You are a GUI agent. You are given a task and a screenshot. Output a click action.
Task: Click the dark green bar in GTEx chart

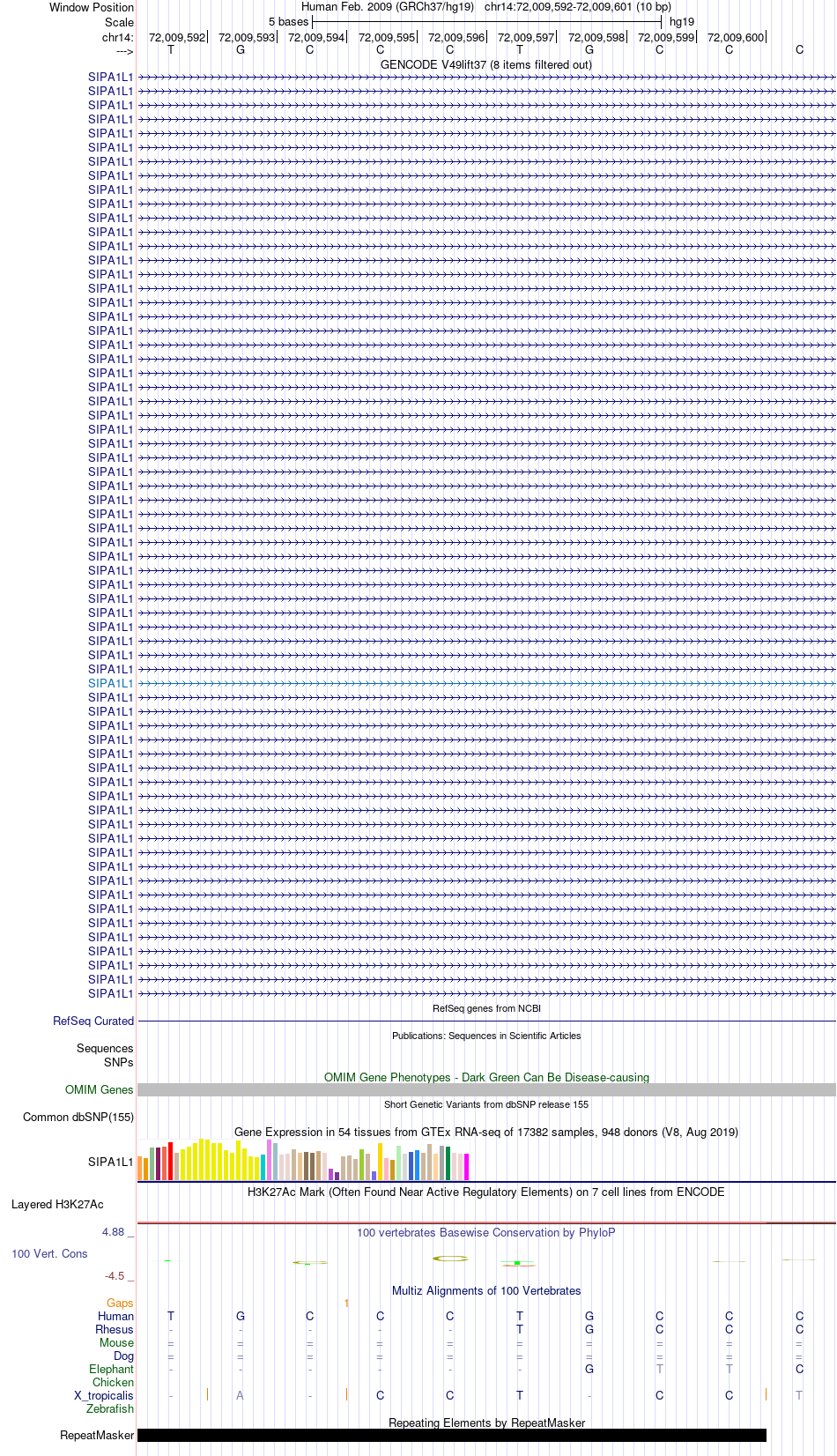(448, 1163)
